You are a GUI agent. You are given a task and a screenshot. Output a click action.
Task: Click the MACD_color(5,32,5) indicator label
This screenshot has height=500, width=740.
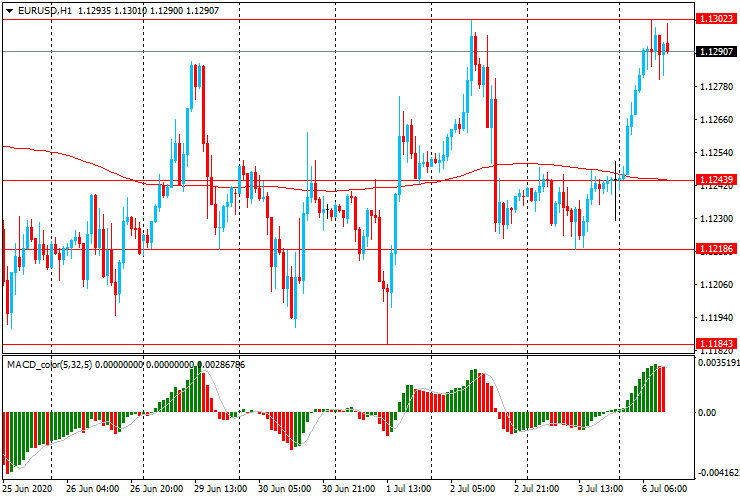tap(50, 365)
